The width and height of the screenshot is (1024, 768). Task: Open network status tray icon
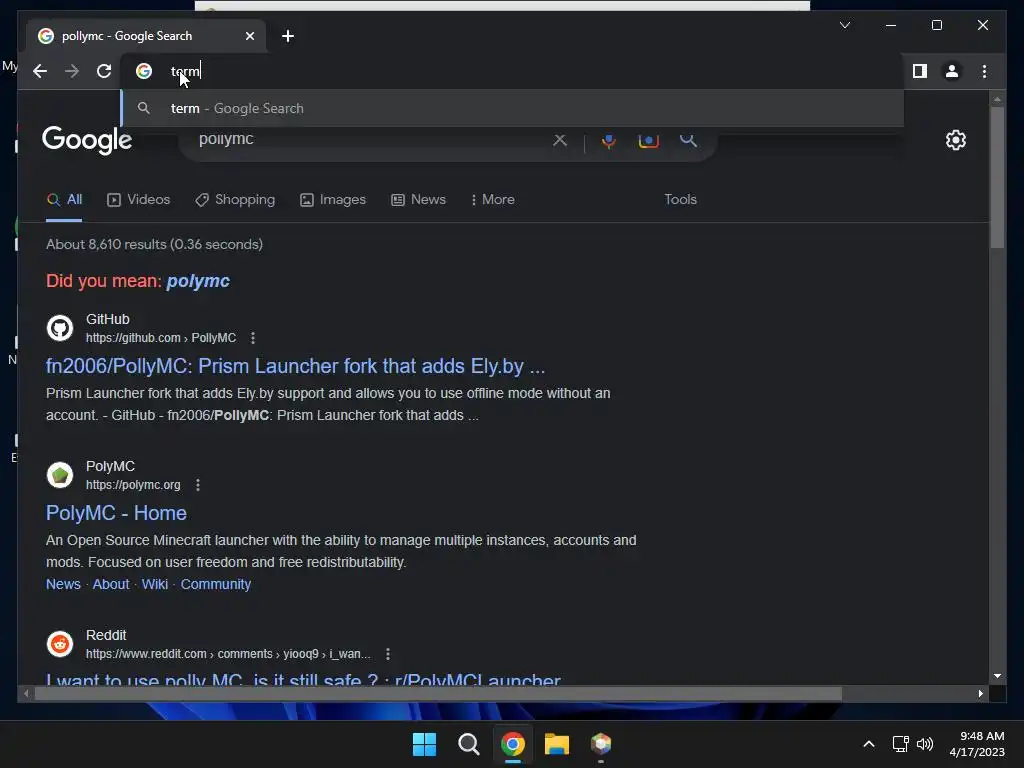[x=901, y=744]
